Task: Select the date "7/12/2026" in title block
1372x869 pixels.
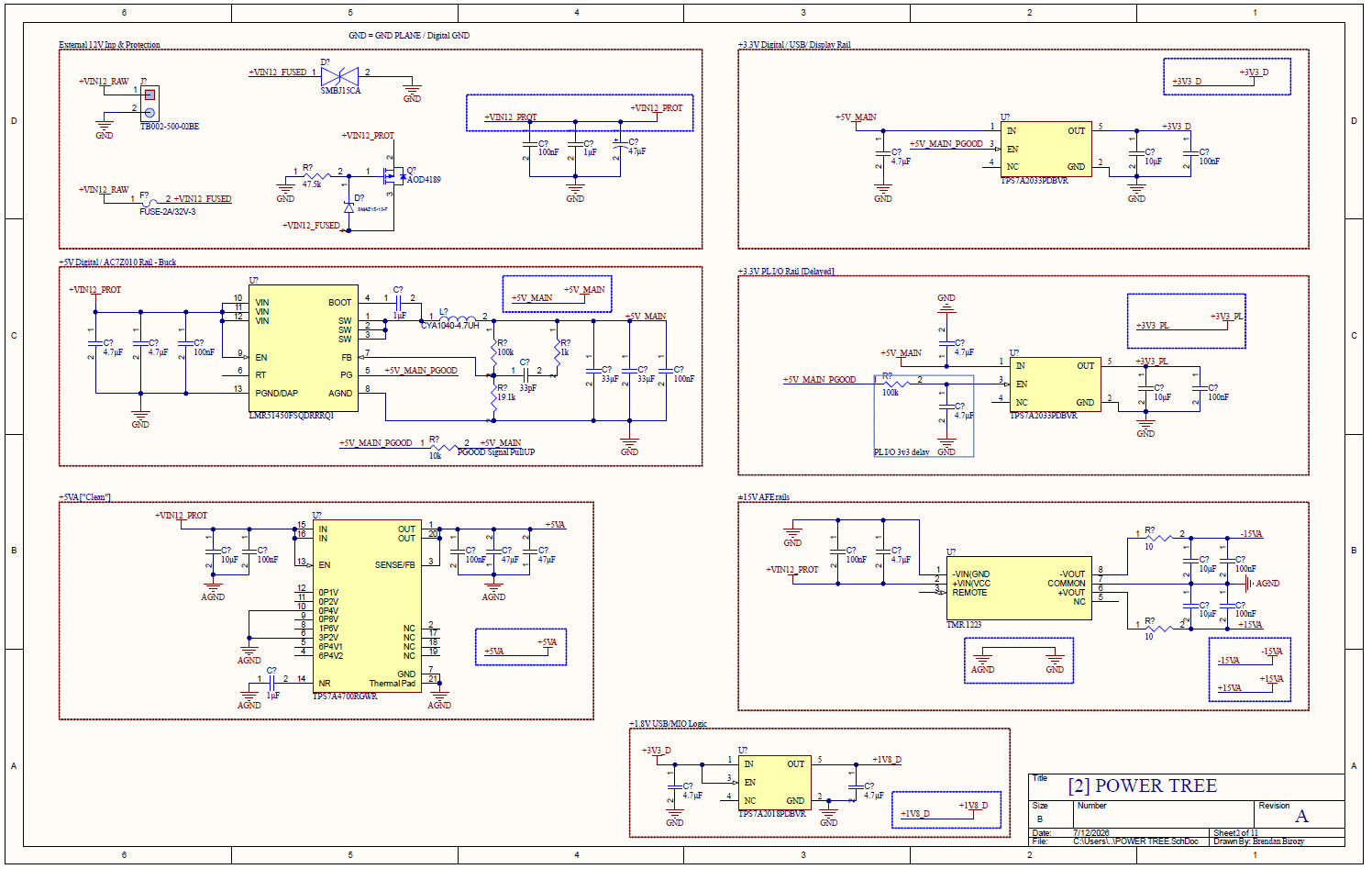Action: (1091, 833)
